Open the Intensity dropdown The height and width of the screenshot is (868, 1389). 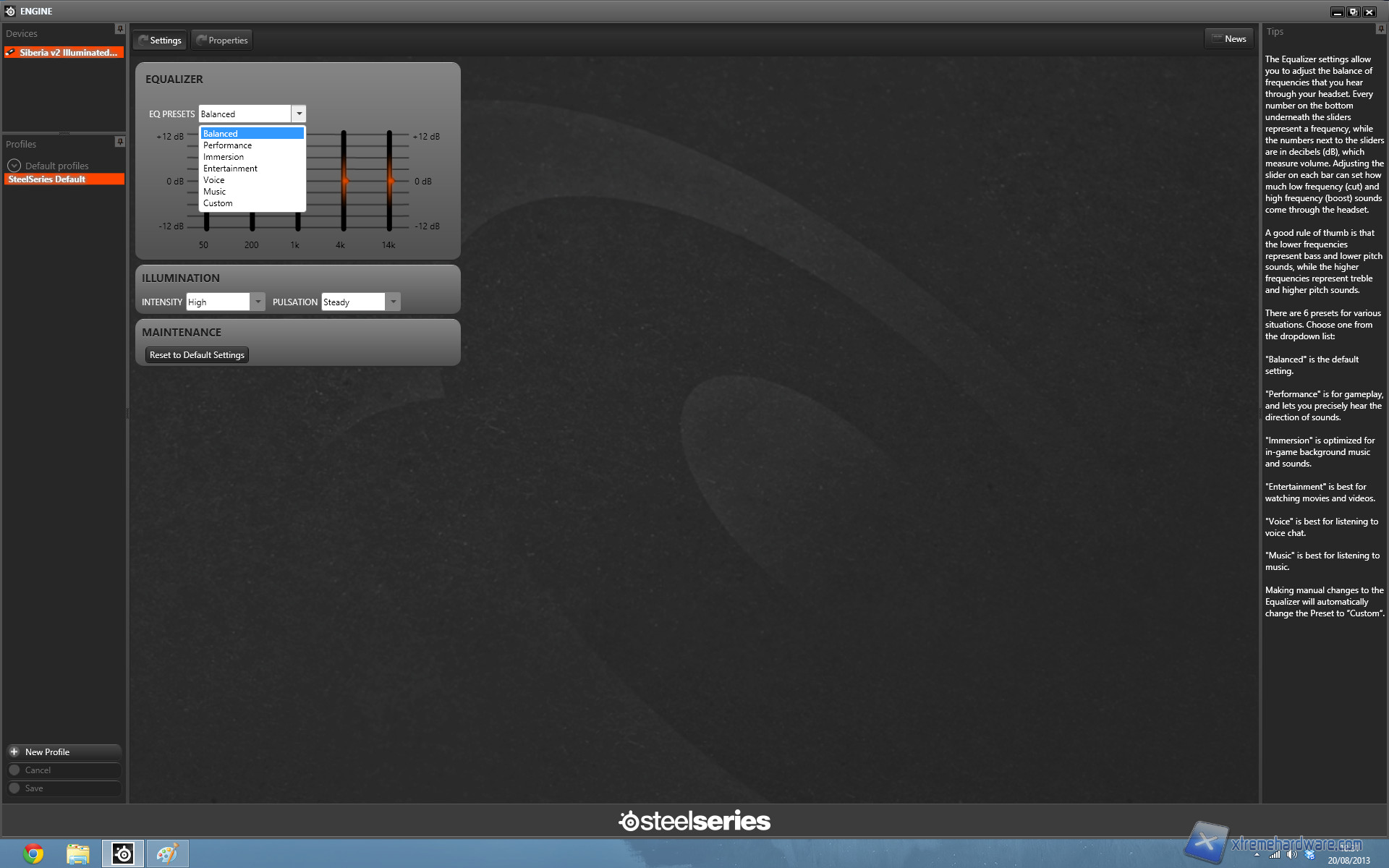[x=258, y=302]
